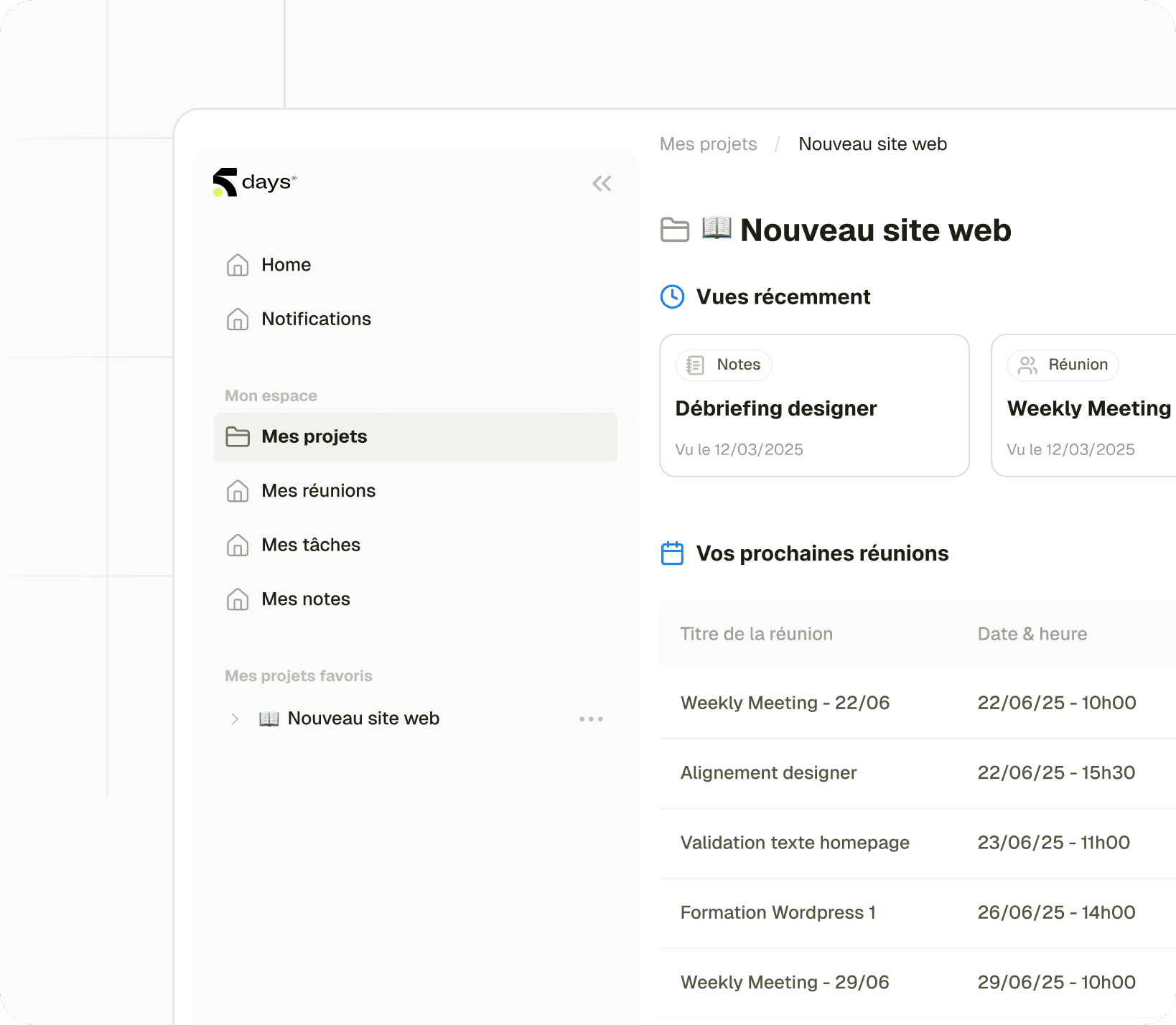The image size is (1176, 1025).
Task: Open the Home icon in sidebar
Action: [x=238, y=265]
